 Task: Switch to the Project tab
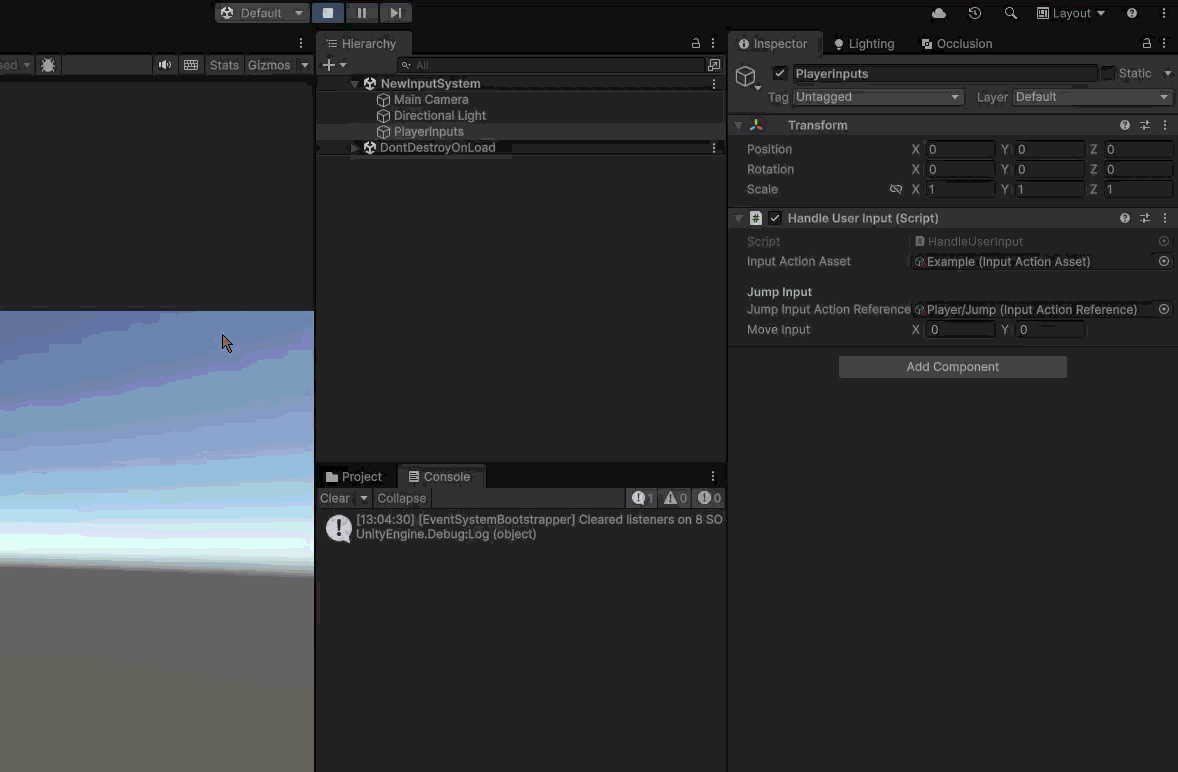pyautogui.click(x=354, y=476)
